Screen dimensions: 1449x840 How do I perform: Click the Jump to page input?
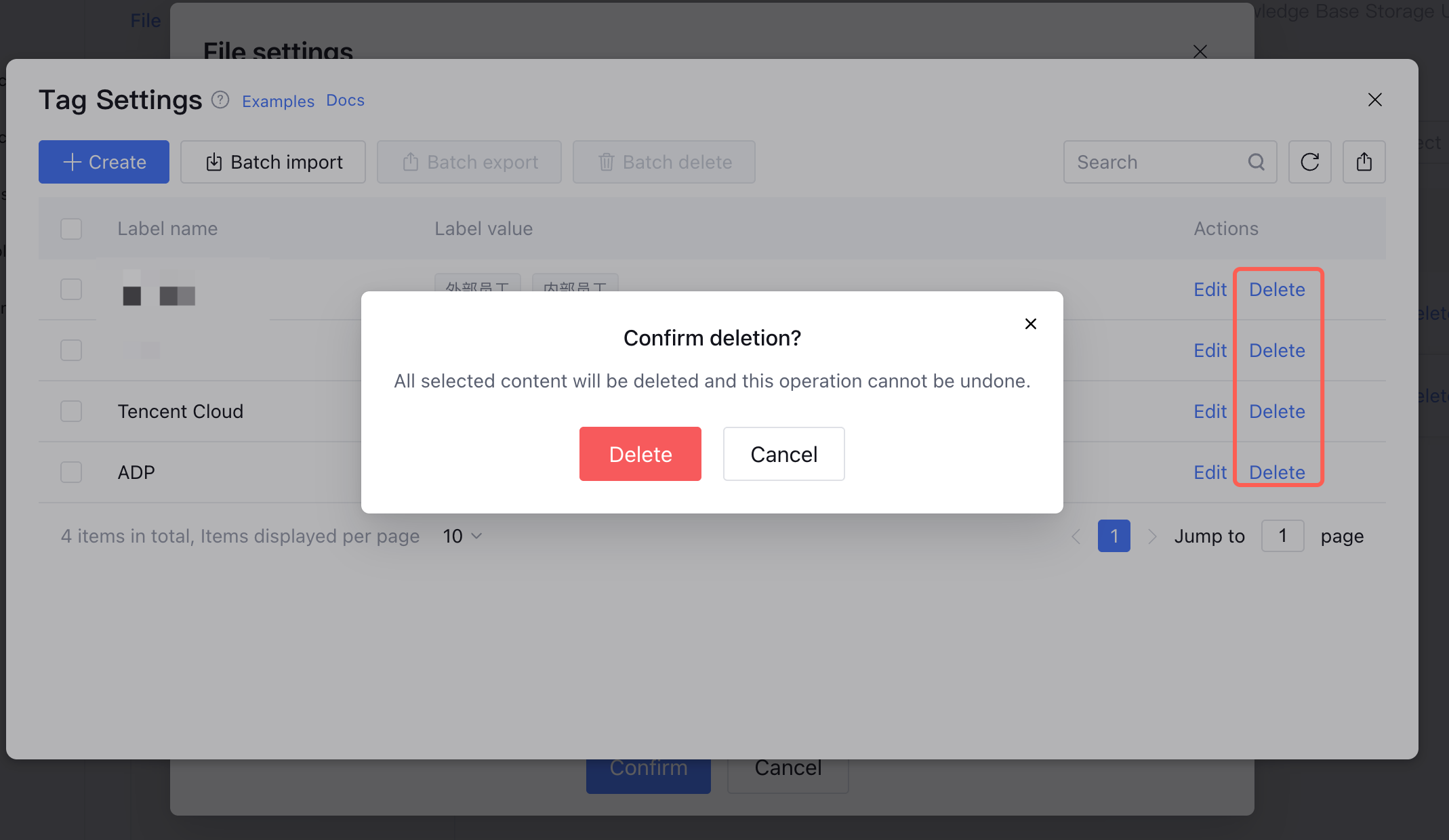(x=1282, y=537)
